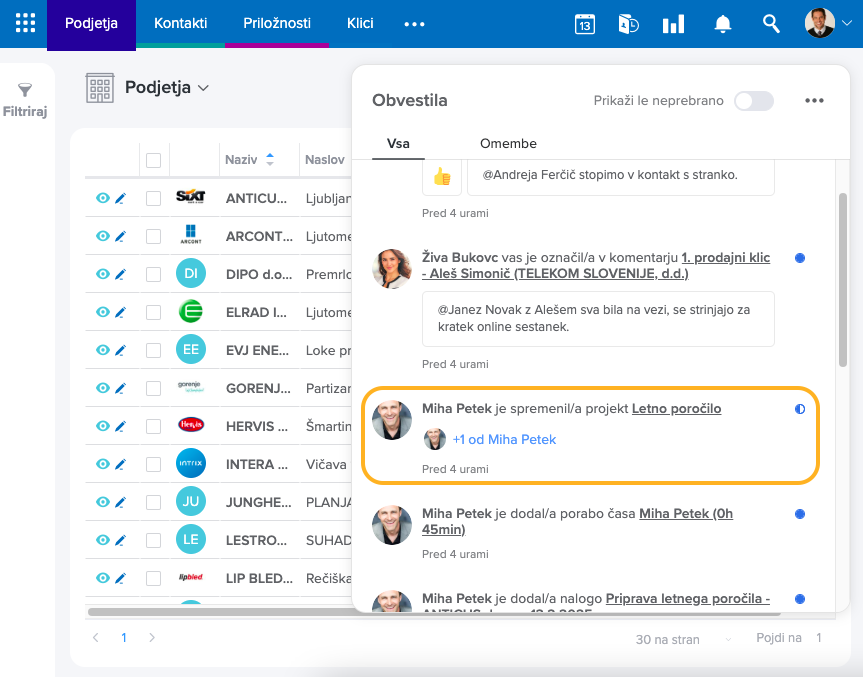Click the pencil edit icon for ELRAD row

pos(120,313)
